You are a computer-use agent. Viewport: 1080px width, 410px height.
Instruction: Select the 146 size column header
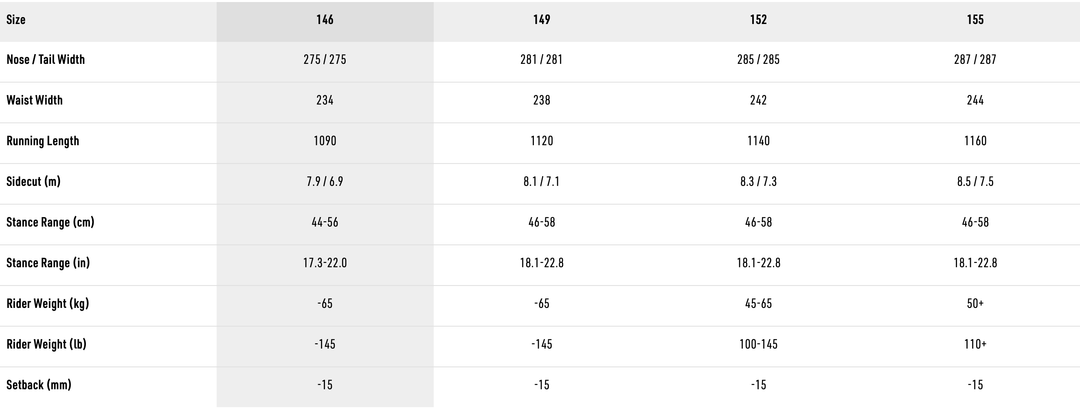(x=324, y=20)
